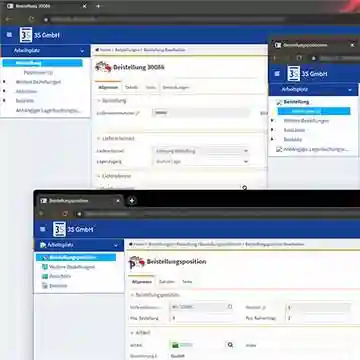Click the Dossiers icon in the bottom window sidebar

[45, 286]
